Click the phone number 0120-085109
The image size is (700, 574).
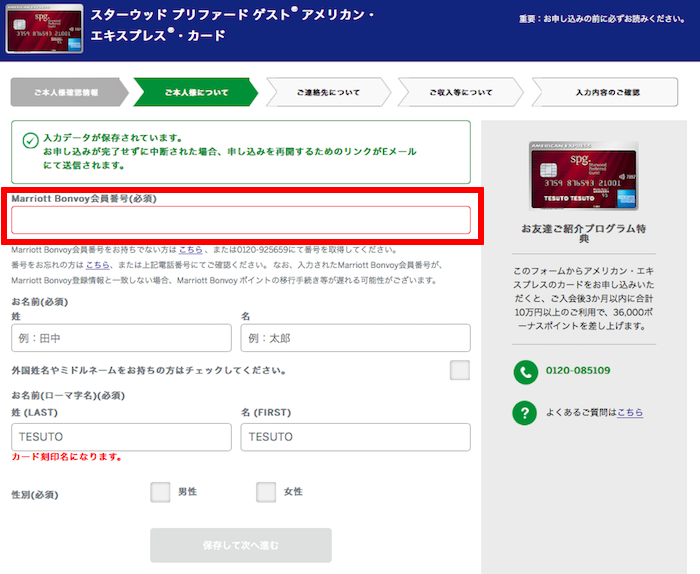578,370
